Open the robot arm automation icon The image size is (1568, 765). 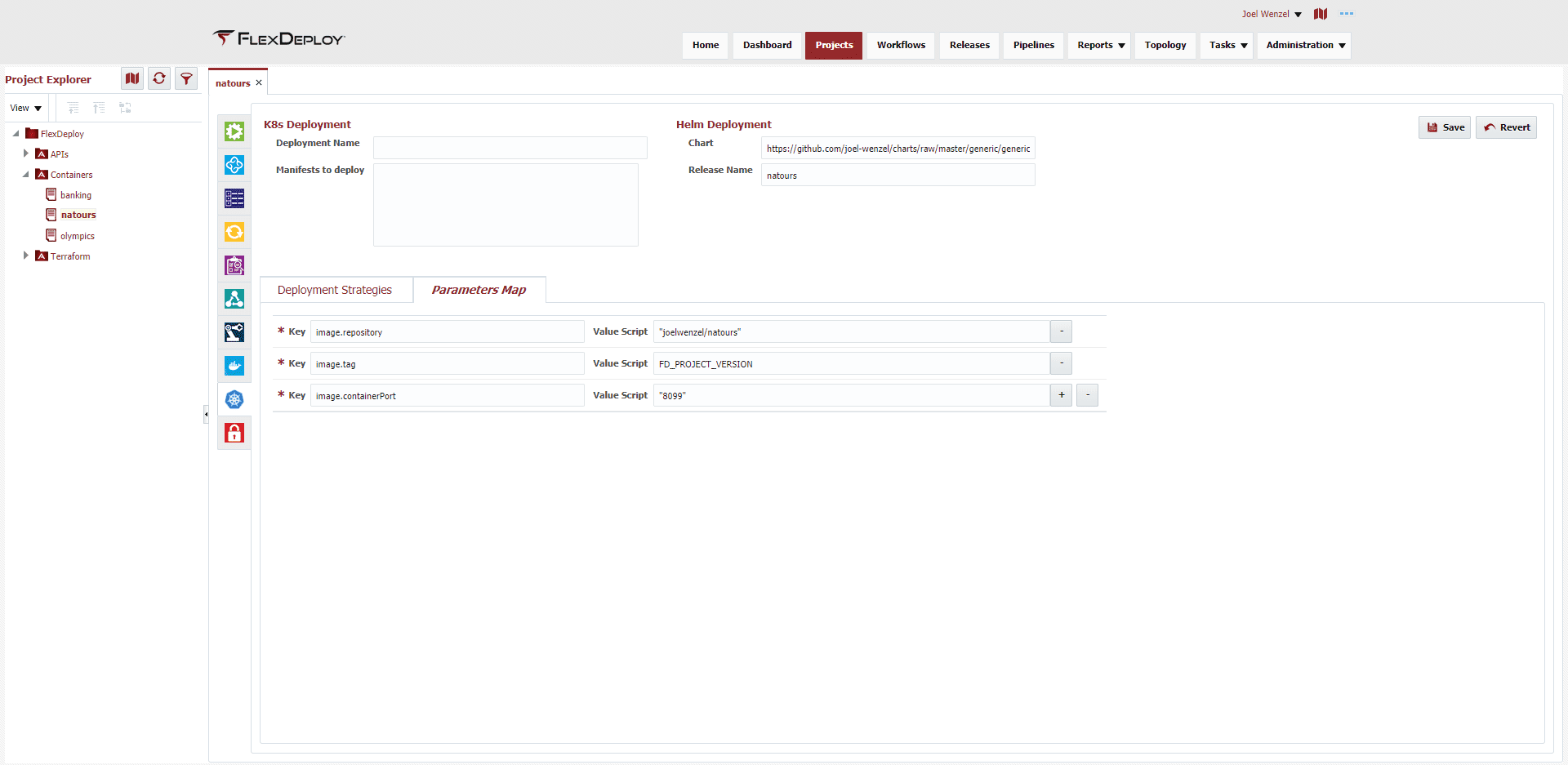234,332
